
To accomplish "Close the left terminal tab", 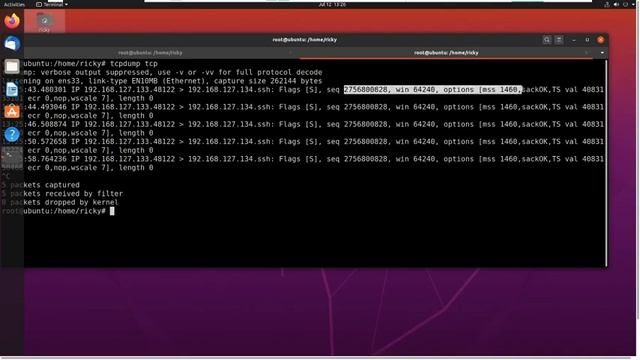I will pos(290,53).
